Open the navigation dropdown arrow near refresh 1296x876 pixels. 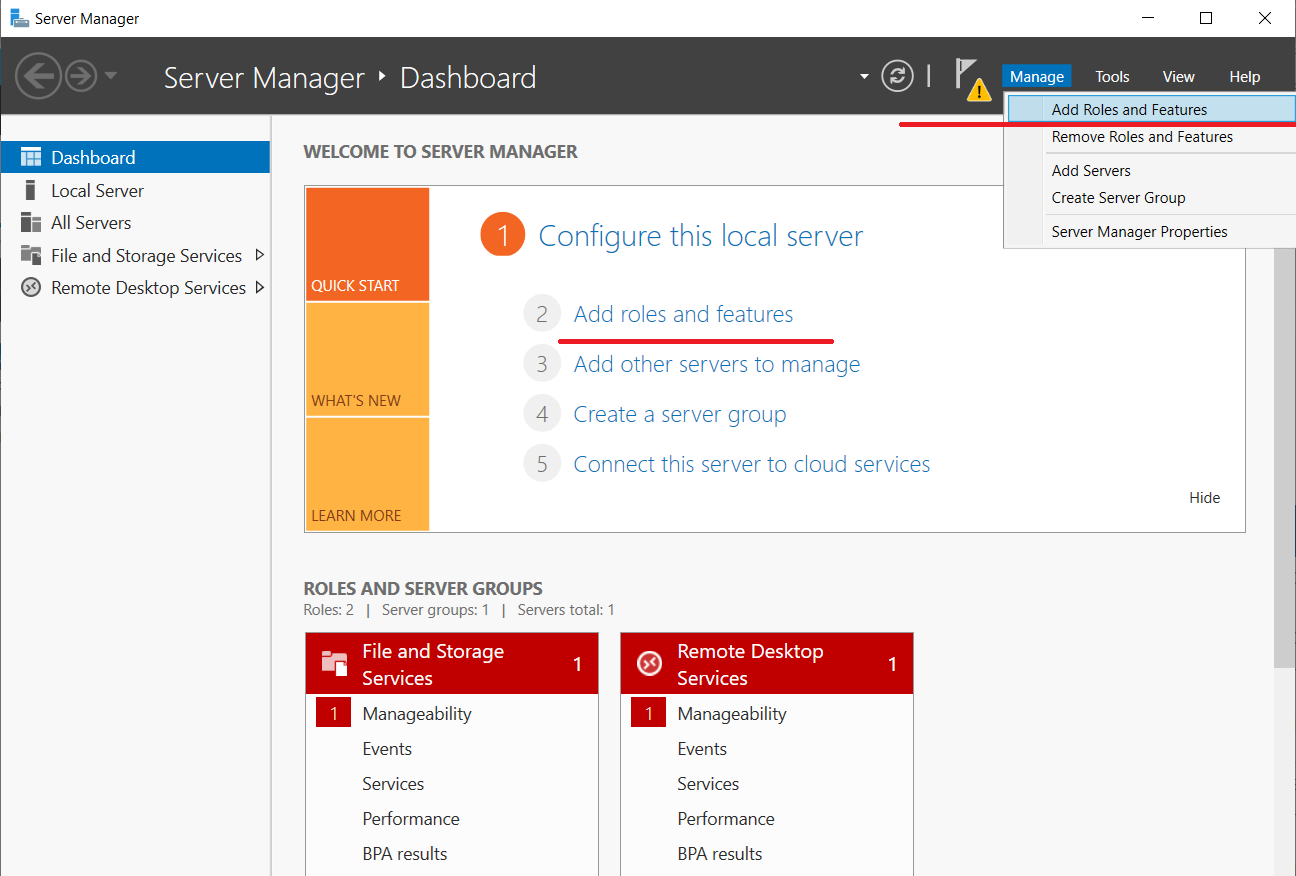pos(862,75)
